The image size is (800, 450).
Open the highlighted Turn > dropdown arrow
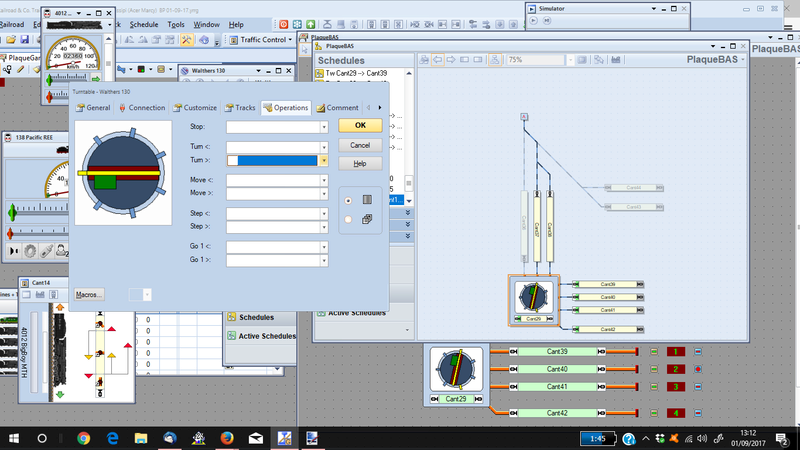point(323,161)
